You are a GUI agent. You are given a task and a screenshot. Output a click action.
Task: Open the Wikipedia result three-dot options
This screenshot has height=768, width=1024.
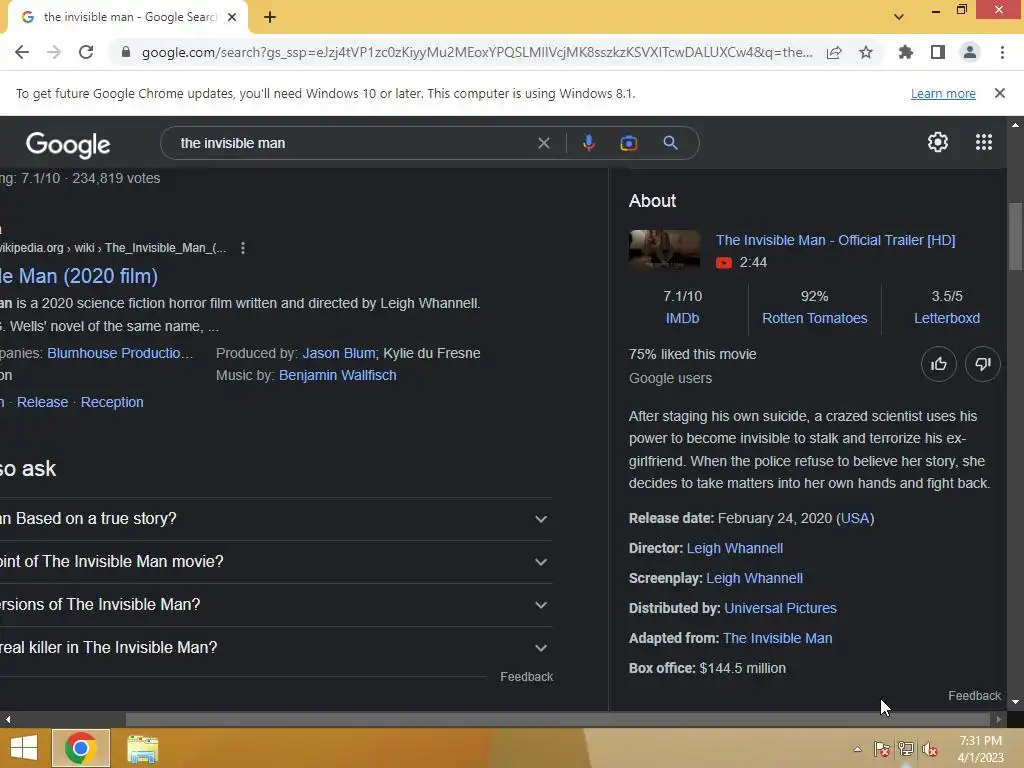click(243, 248)
